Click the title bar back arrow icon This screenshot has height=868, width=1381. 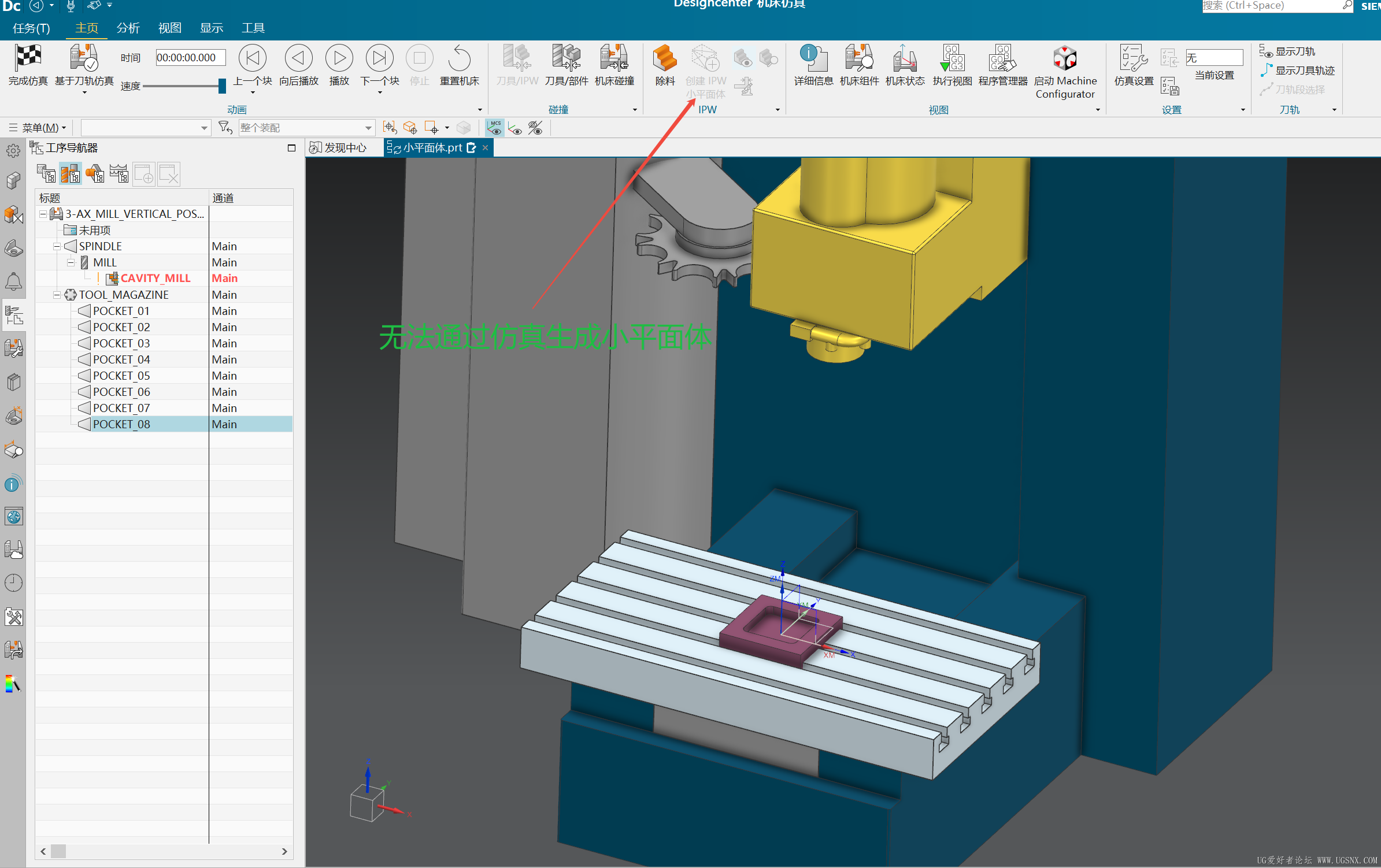[x=36, y=6]
